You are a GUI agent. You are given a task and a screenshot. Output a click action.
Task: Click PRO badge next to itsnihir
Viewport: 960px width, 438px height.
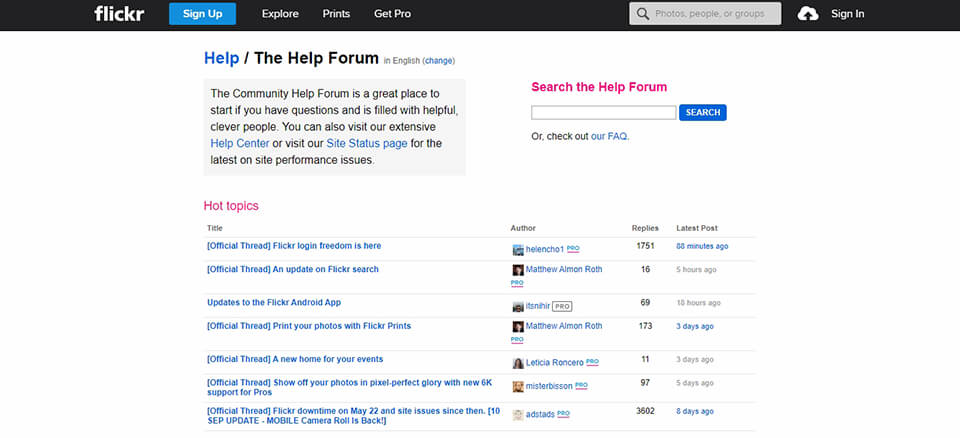point(562,306)
